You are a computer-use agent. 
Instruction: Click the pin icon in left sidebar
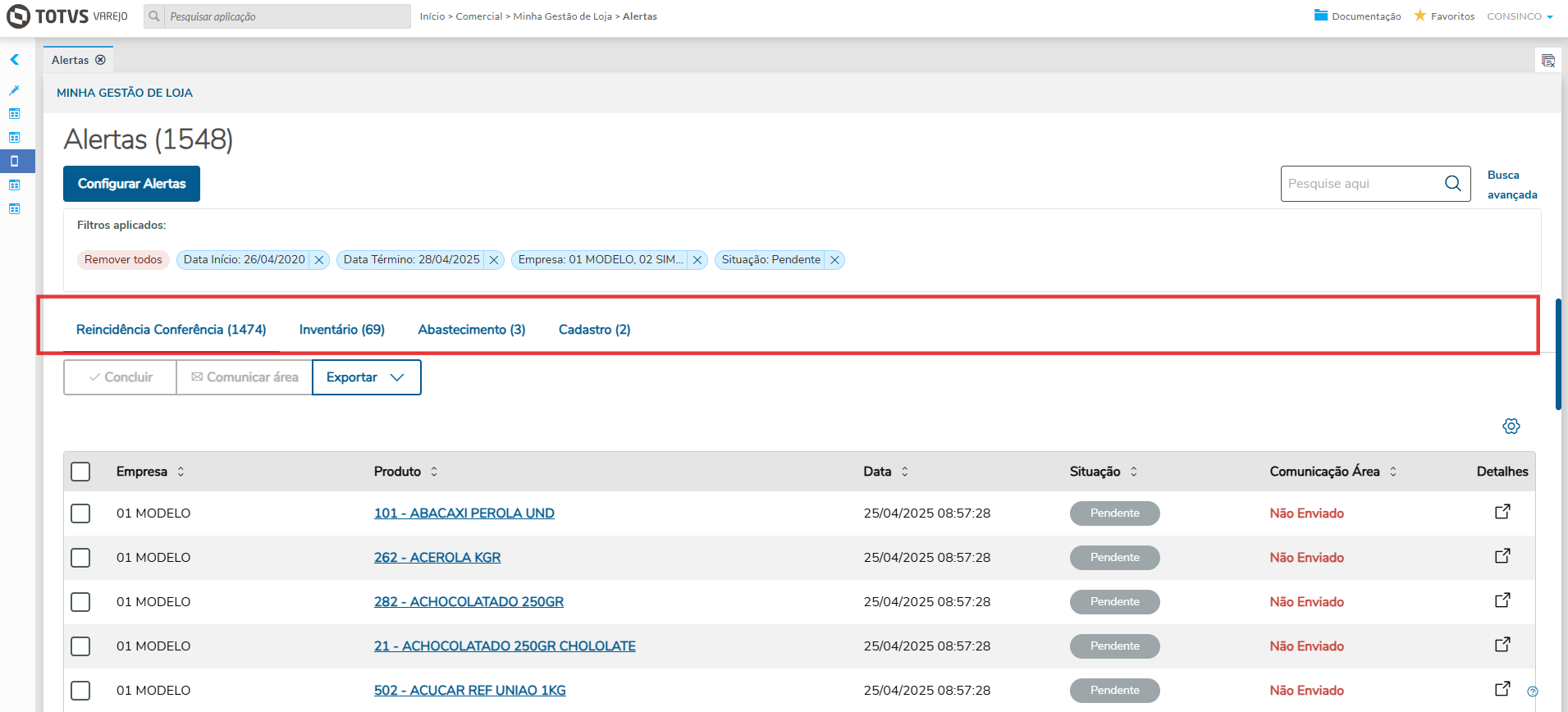click(14, 90)
